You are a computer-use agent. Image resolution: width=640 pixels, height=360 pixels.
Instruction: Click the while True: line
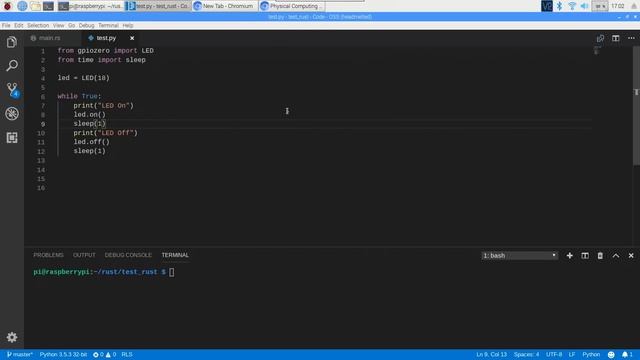[79, 96]
